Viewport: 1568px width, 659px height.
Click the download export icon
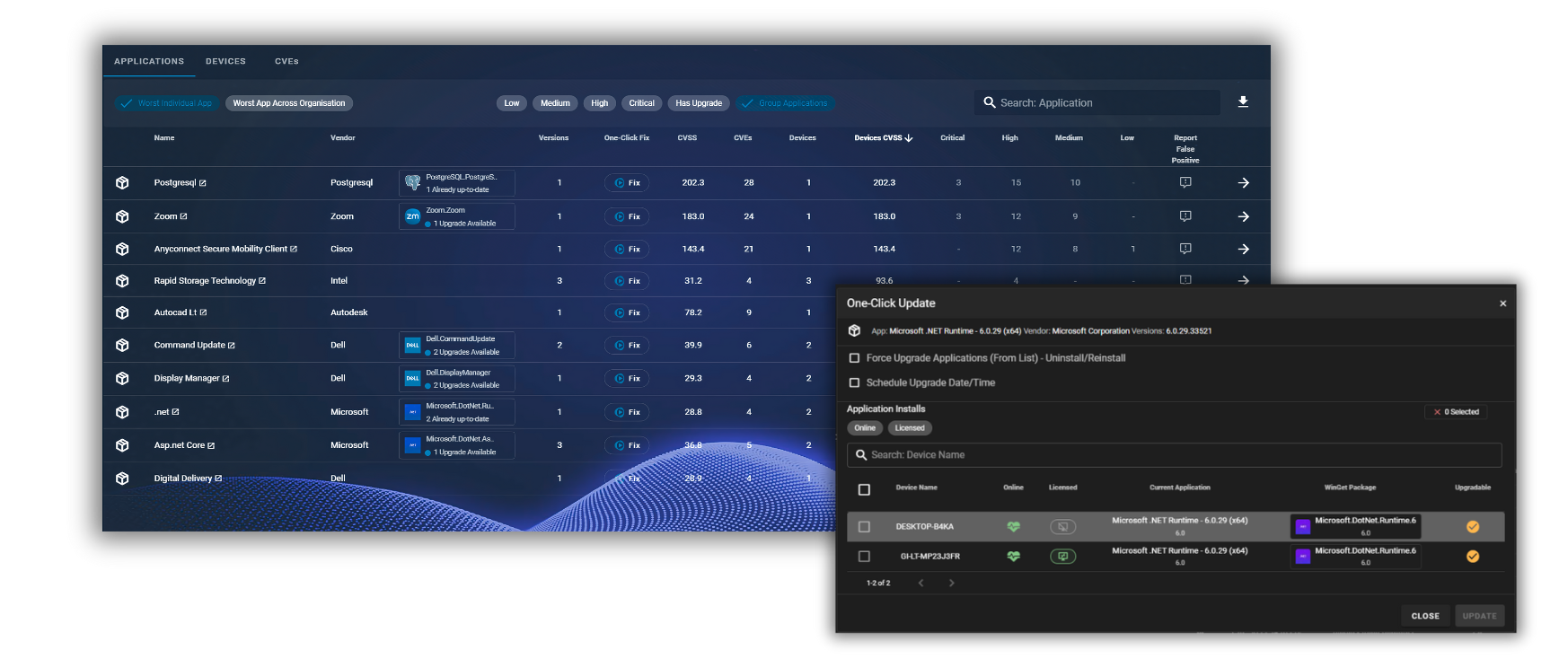[1243, 101]
